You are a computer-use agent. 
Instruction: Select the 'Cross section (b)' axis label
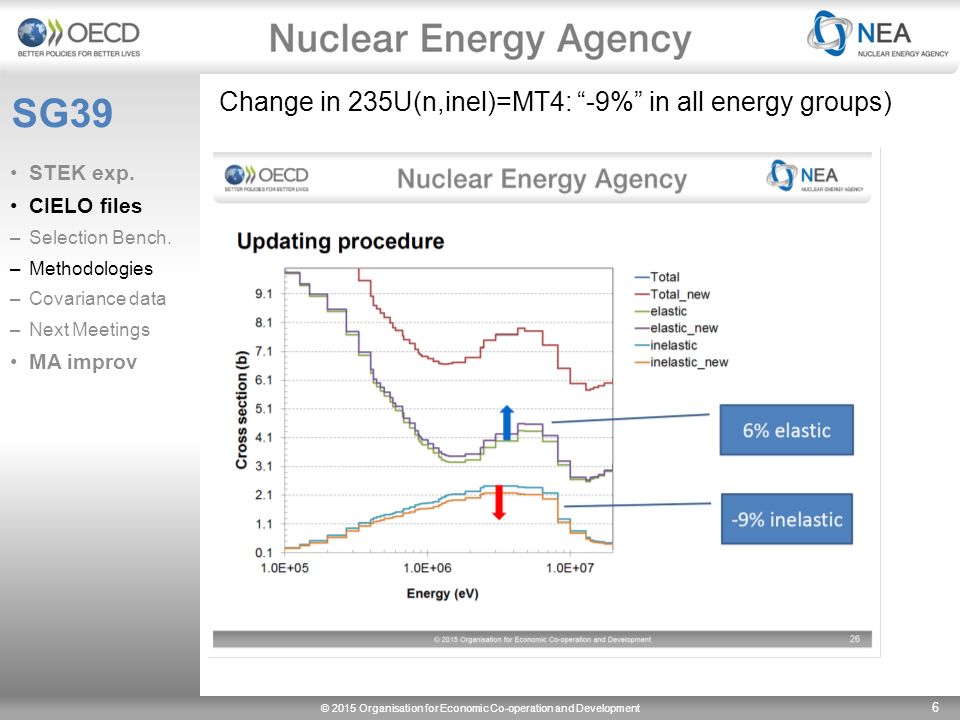(241, 410)
